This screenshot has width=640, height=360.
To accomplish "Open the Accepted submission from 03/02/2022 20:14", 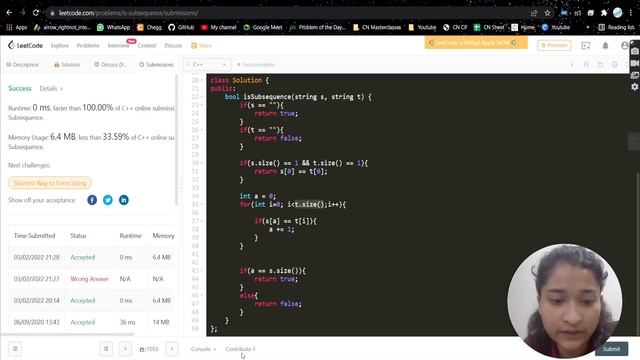I will click(x=82, y=300).
